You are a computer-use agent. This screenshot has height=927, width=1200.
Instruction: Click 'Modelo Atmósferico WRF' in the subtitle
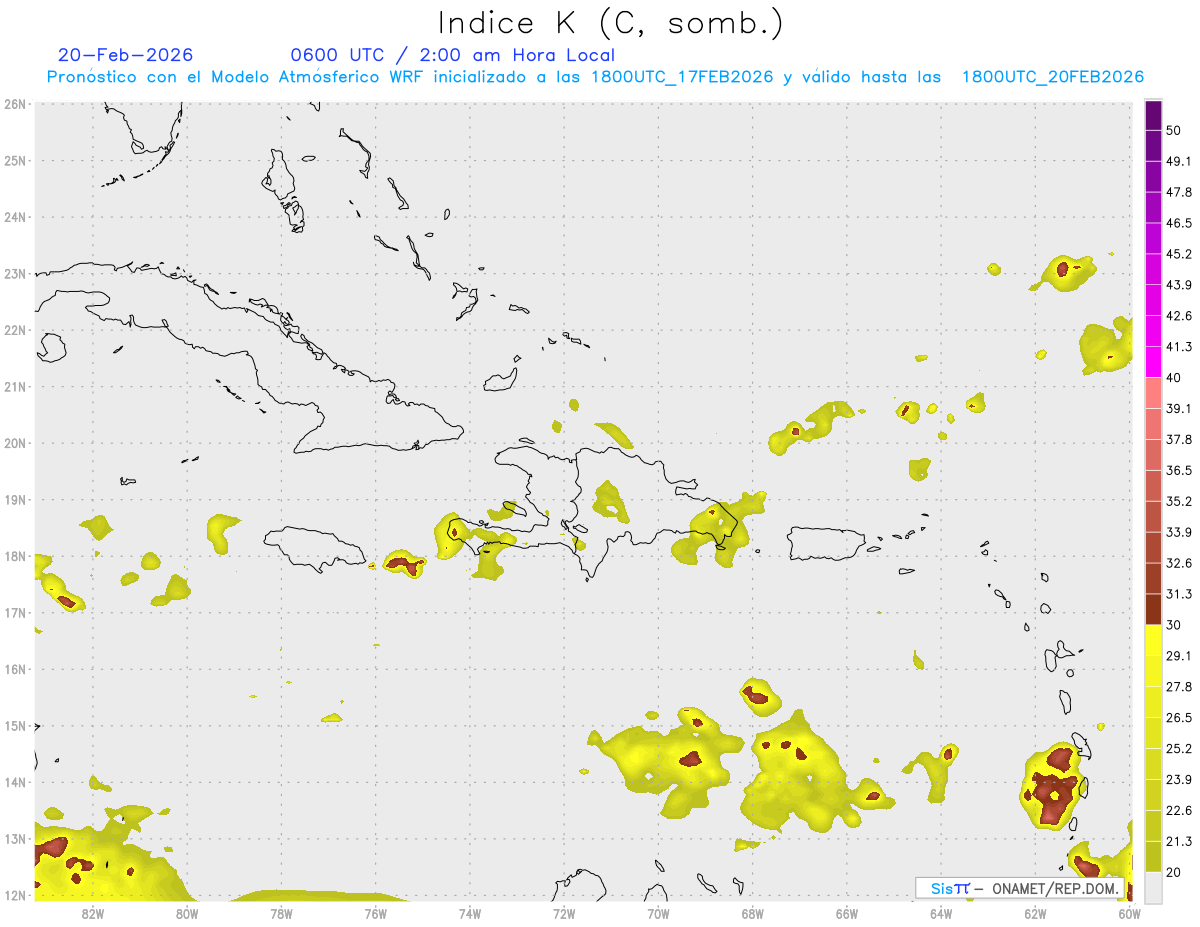(x=316, y=77)
